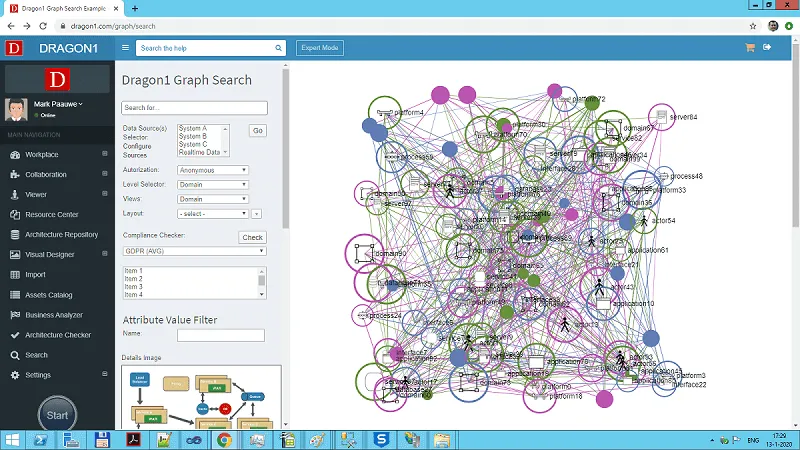Click the save floppy disk taskbar icon
This screenshot has width=800, height=450.
tap(102, 440)
